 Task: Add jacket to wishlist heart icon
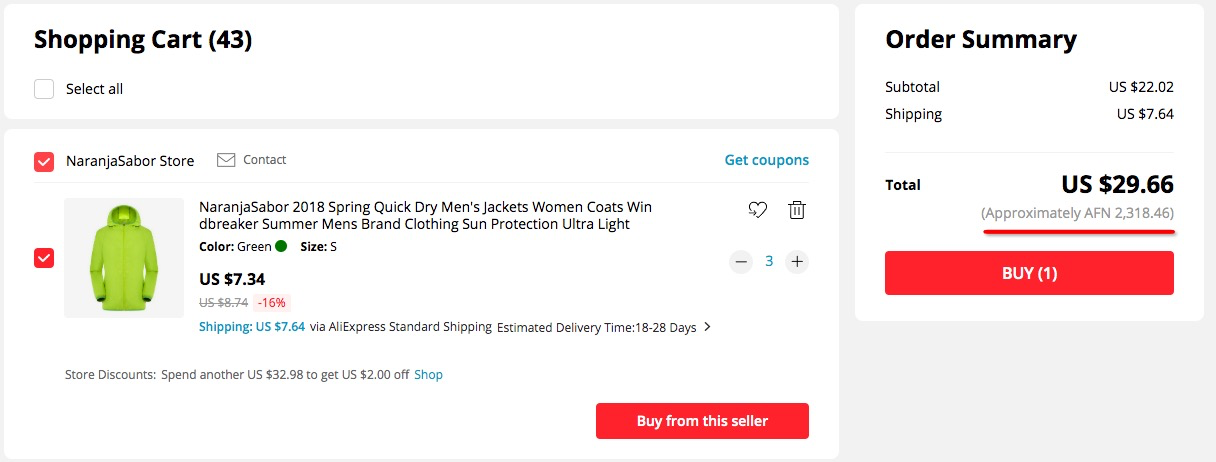tap(757, 210)
